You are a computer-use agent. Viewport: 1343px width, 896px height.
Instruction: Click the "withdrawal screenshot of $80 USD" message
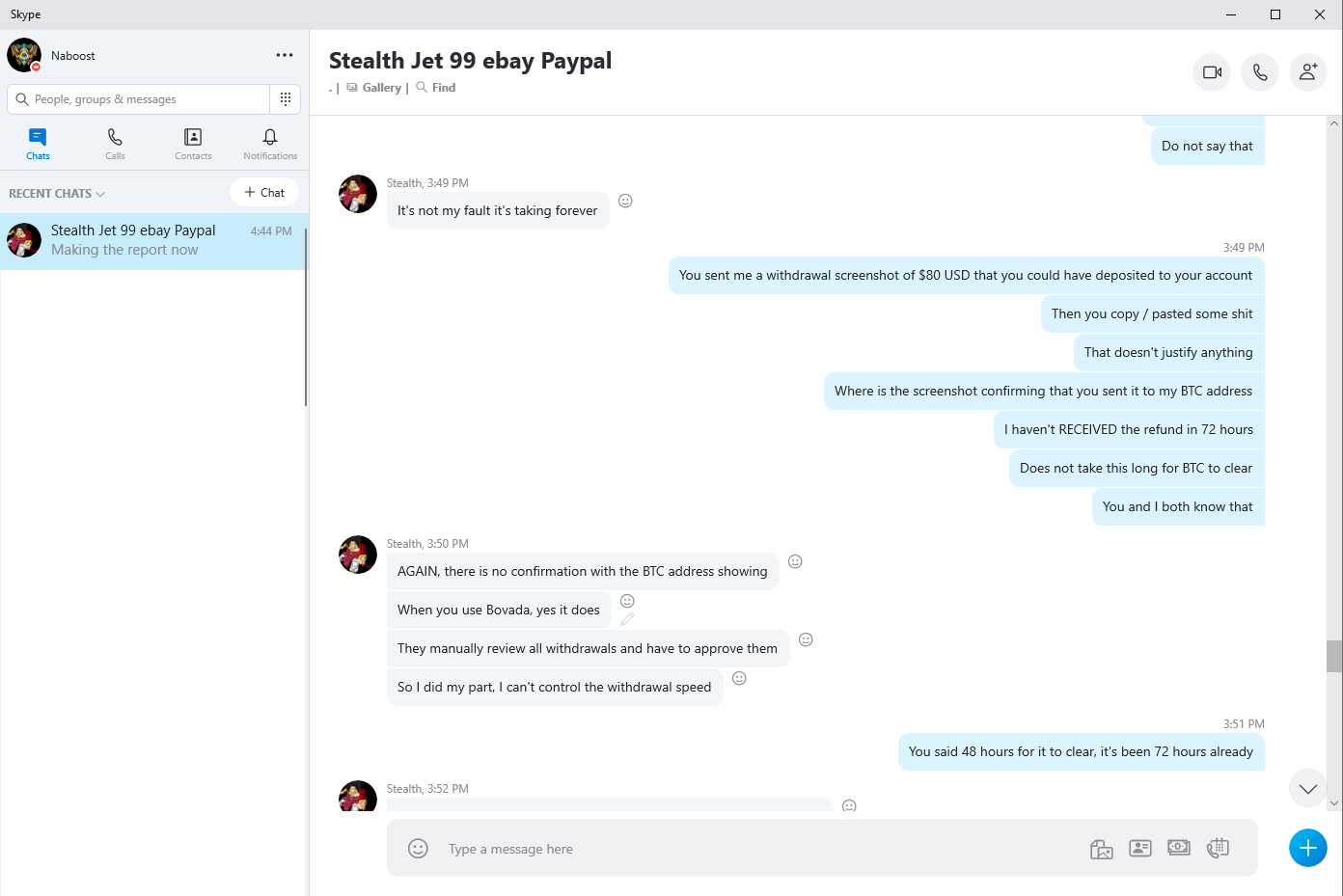(966, 275)
